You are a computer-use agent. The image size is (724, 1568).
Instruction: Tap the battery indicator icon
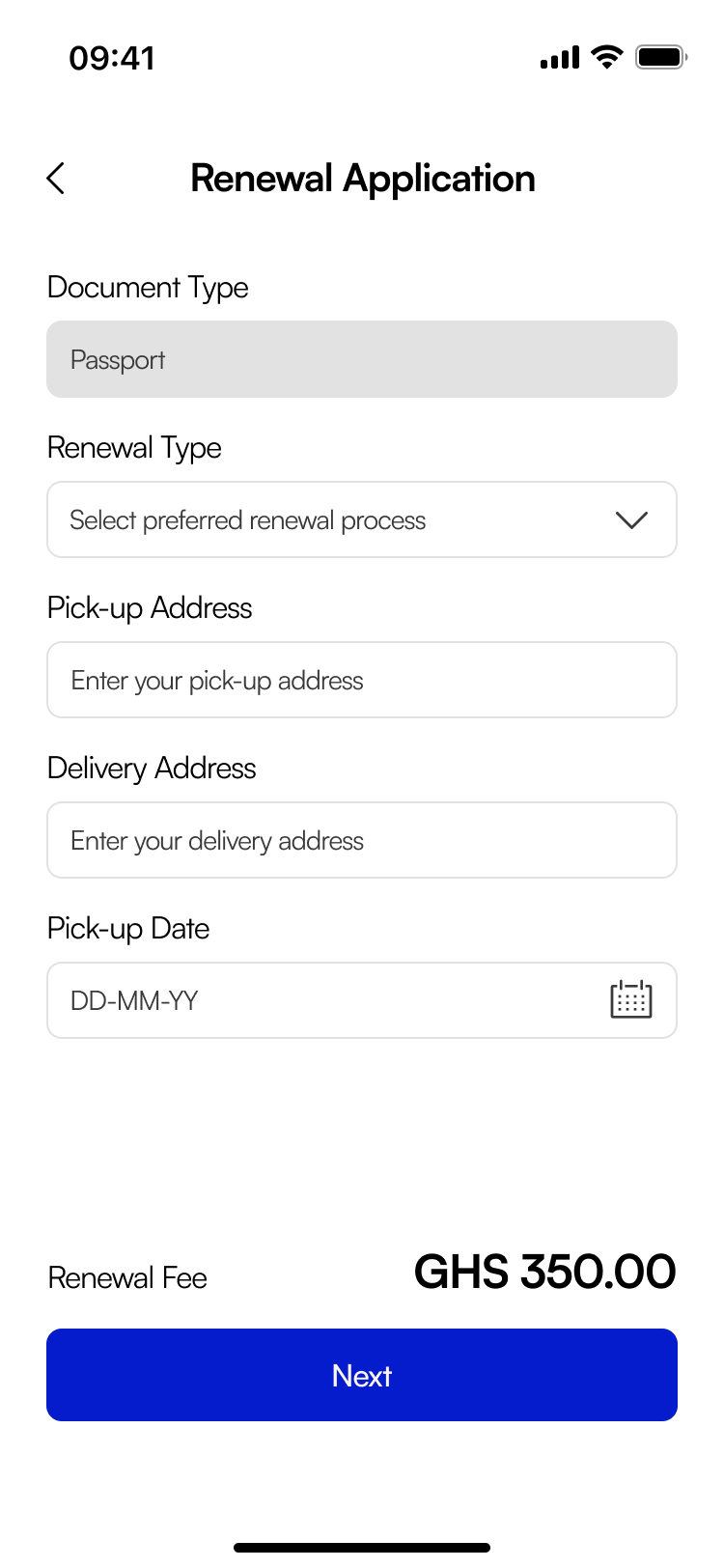point(660,58)
